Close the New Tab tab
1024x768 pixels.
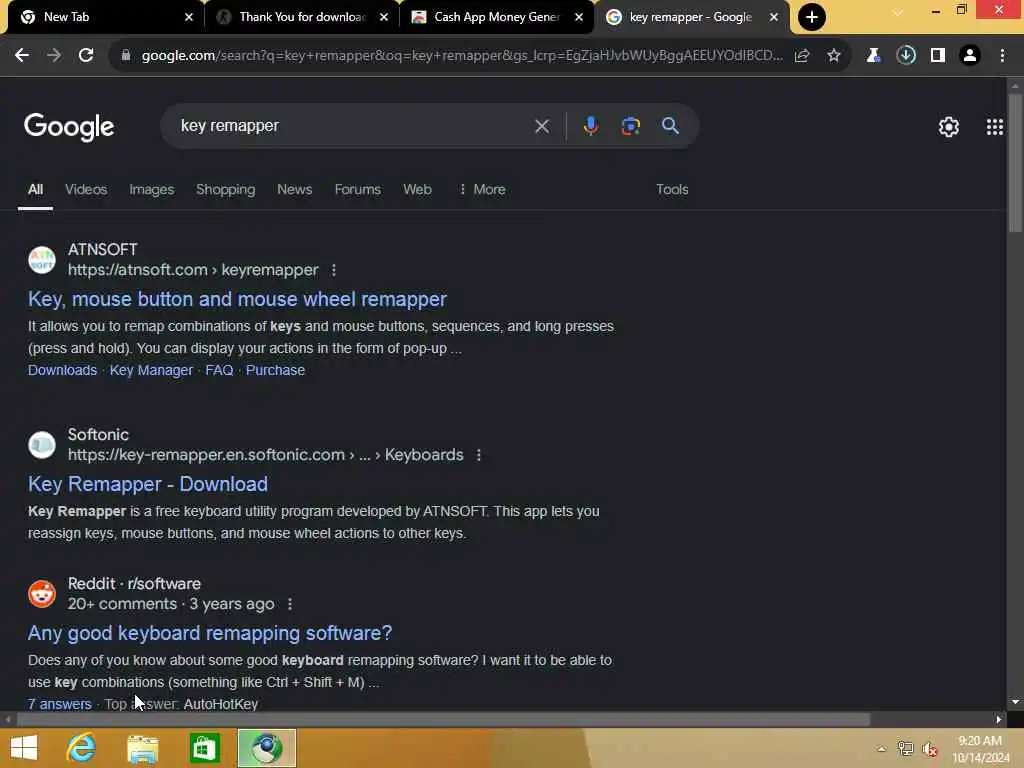pos(189,17)
